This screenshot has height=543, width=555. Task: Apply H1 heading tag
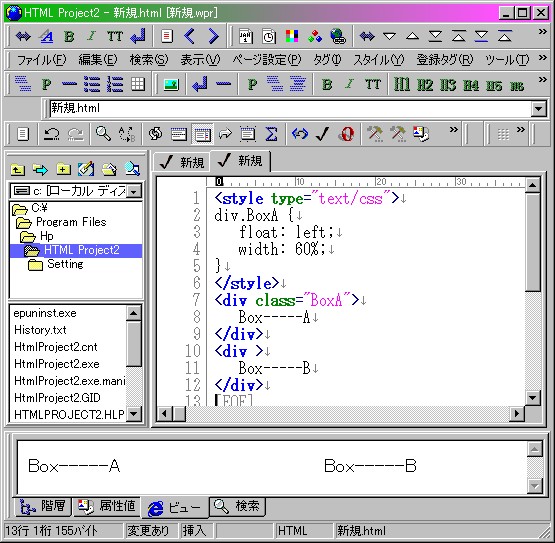click(402, 85)
